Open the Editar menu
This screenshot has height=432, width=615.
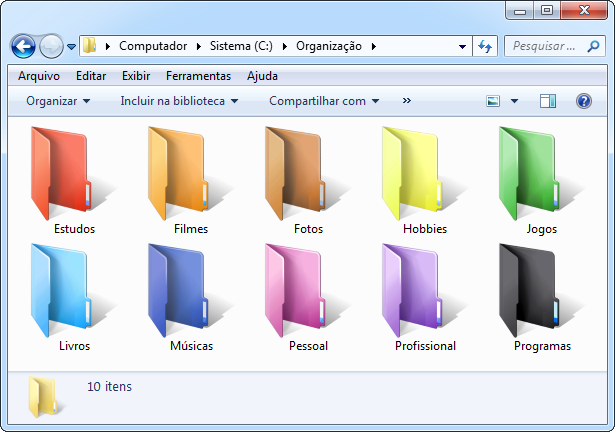(x=91, y=76)
